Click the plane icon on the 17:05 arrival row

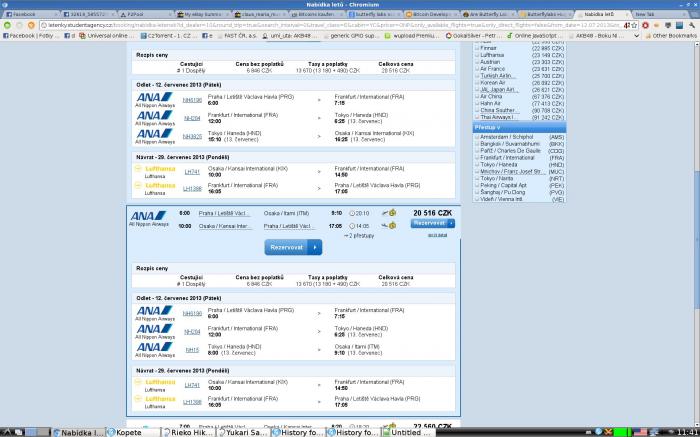(x=385, y=226)
